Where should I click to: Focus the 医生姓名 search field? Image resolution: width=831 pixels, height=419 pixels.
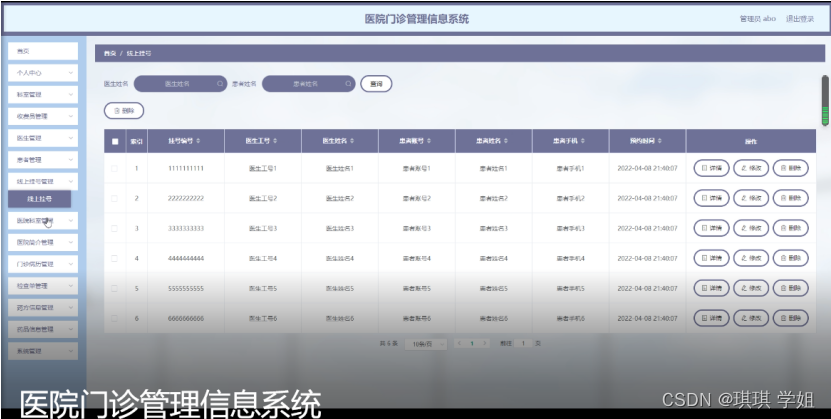[180, 84]
